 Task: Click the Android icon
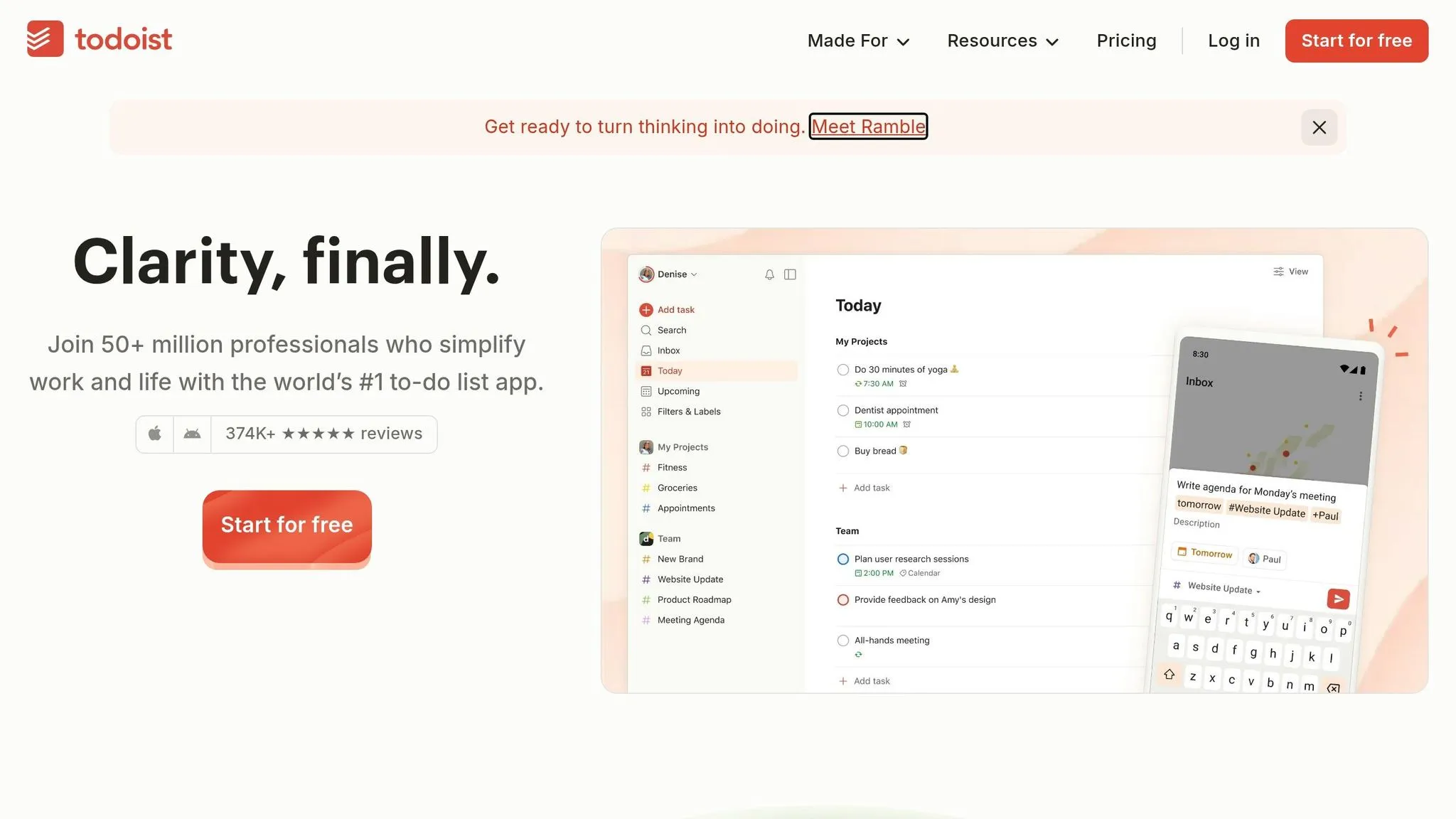click(x=192, y=434)
